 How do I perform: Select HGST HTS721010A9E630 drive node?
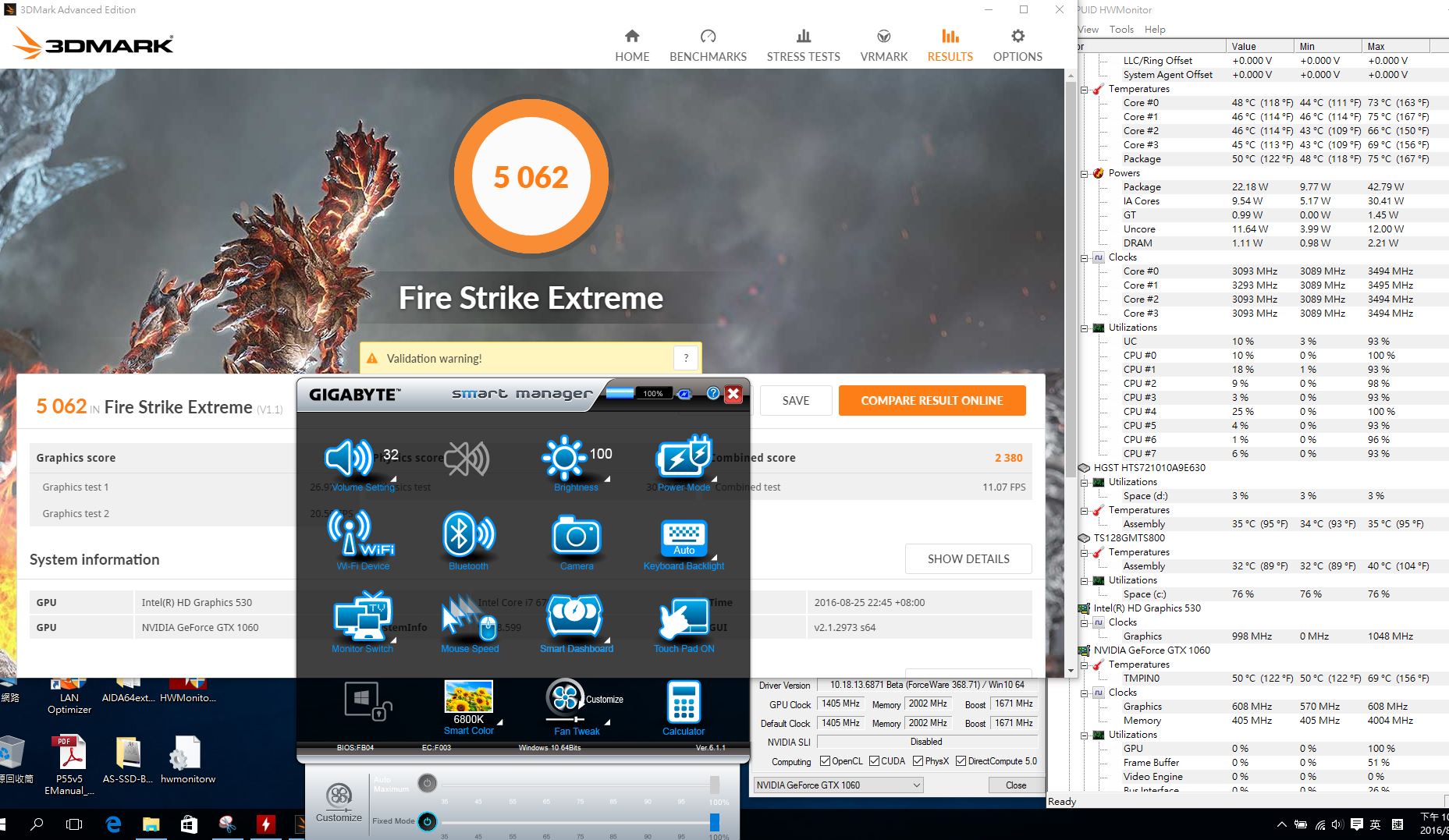1149,468
